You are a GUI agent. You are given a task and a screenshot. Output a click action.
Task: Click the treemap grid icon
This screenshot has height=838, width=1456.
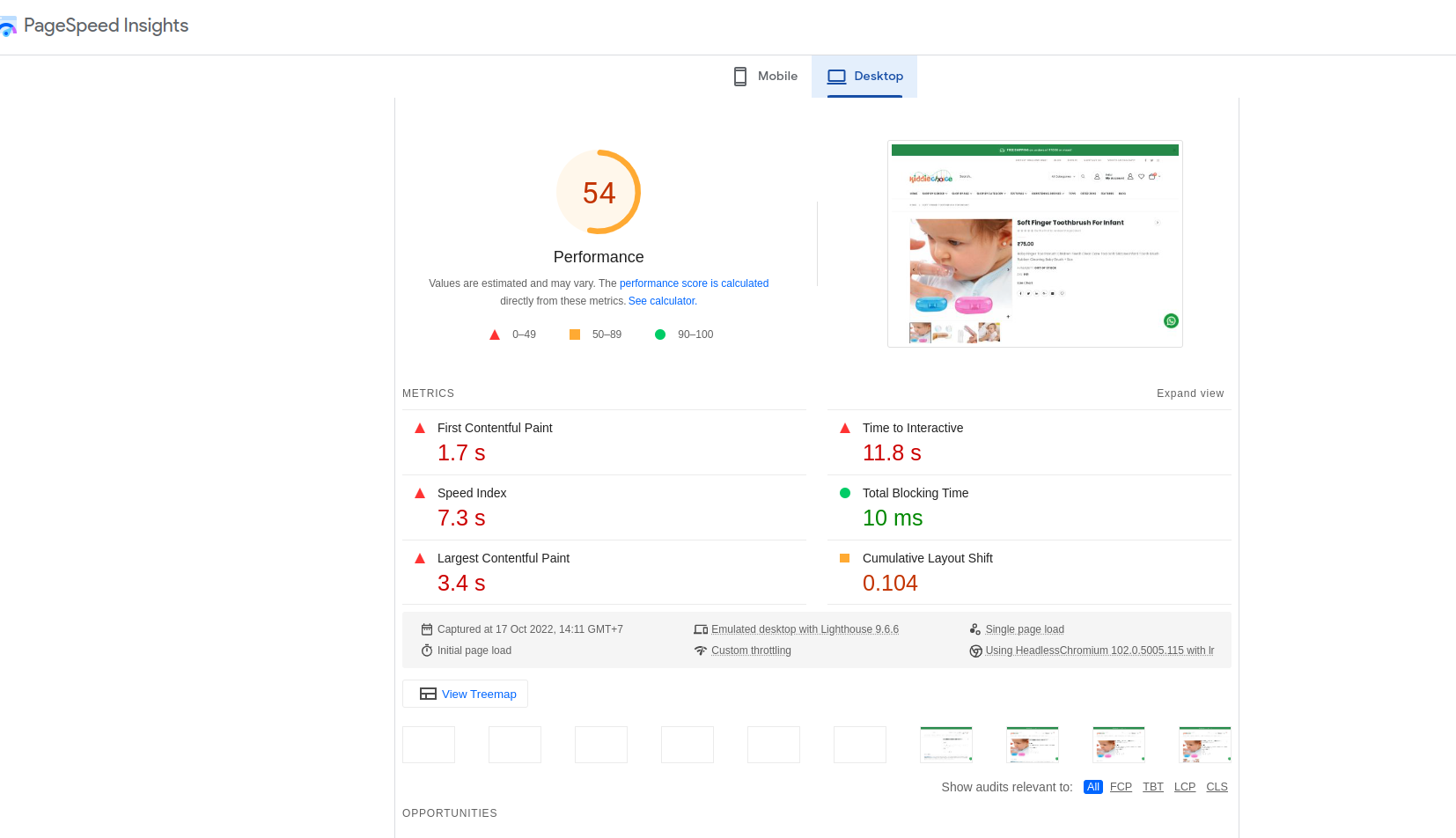pos(428,694)
